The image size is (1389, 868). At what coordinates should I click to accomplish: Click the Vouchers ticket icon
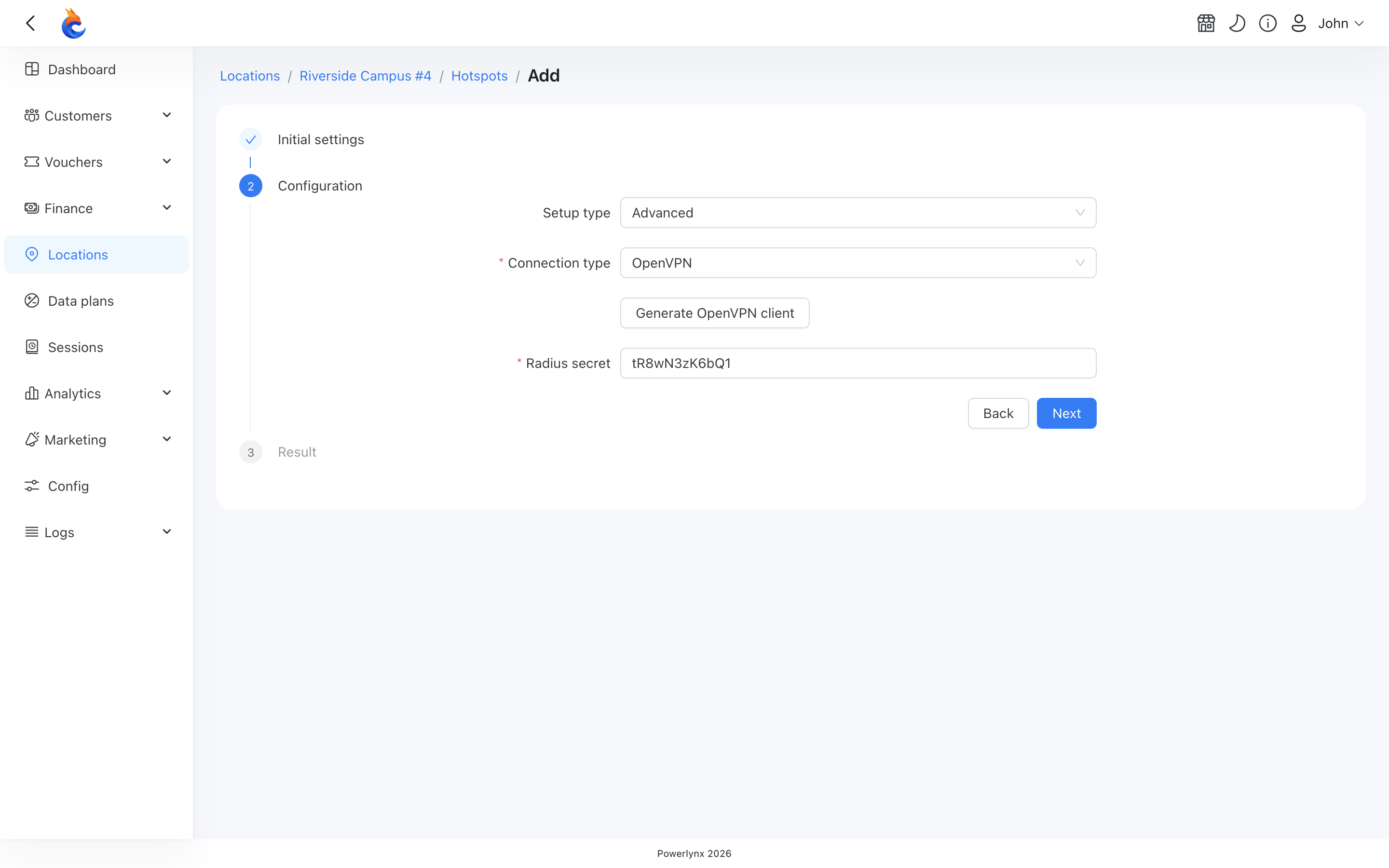pos(31,162)
